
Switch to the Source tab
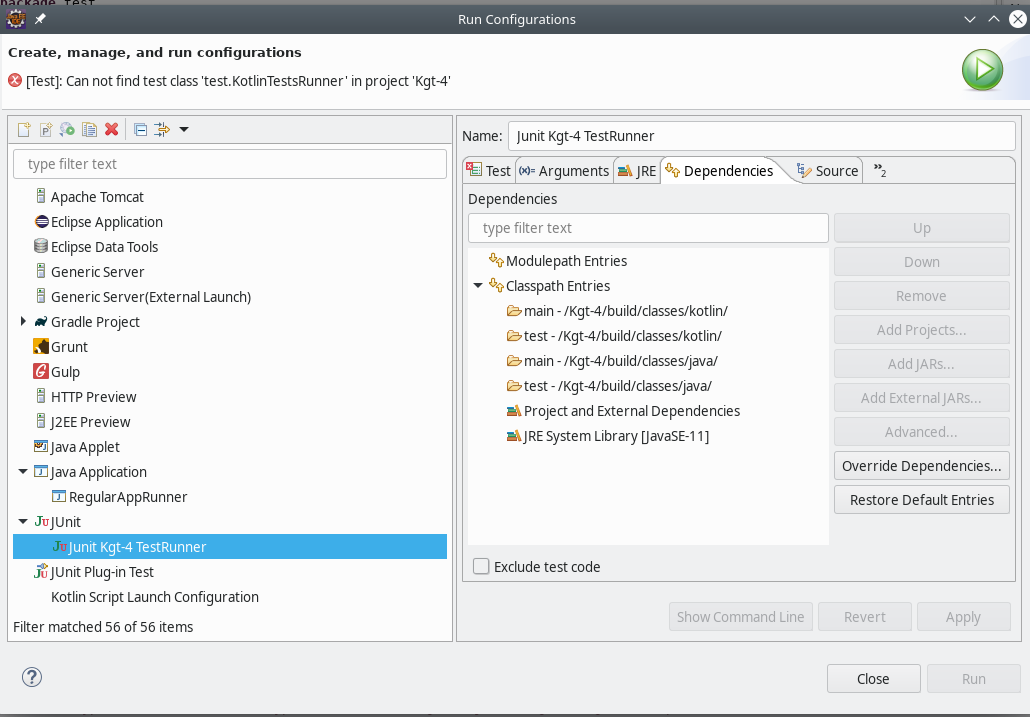point(827,171)
